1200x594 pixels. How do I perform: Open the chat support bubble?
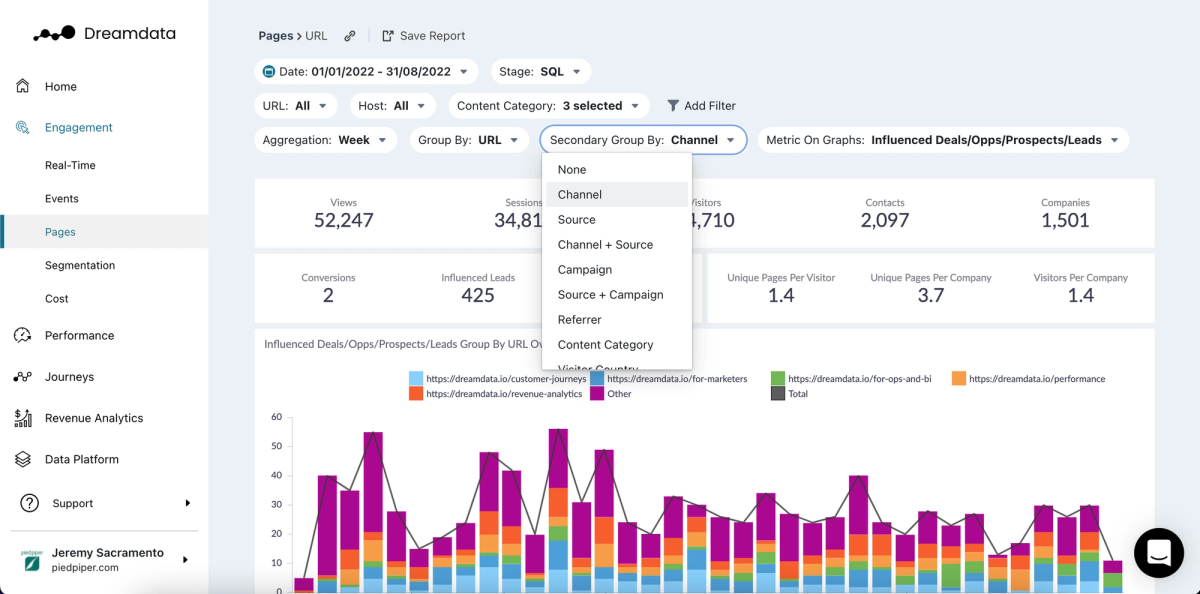1158,552
